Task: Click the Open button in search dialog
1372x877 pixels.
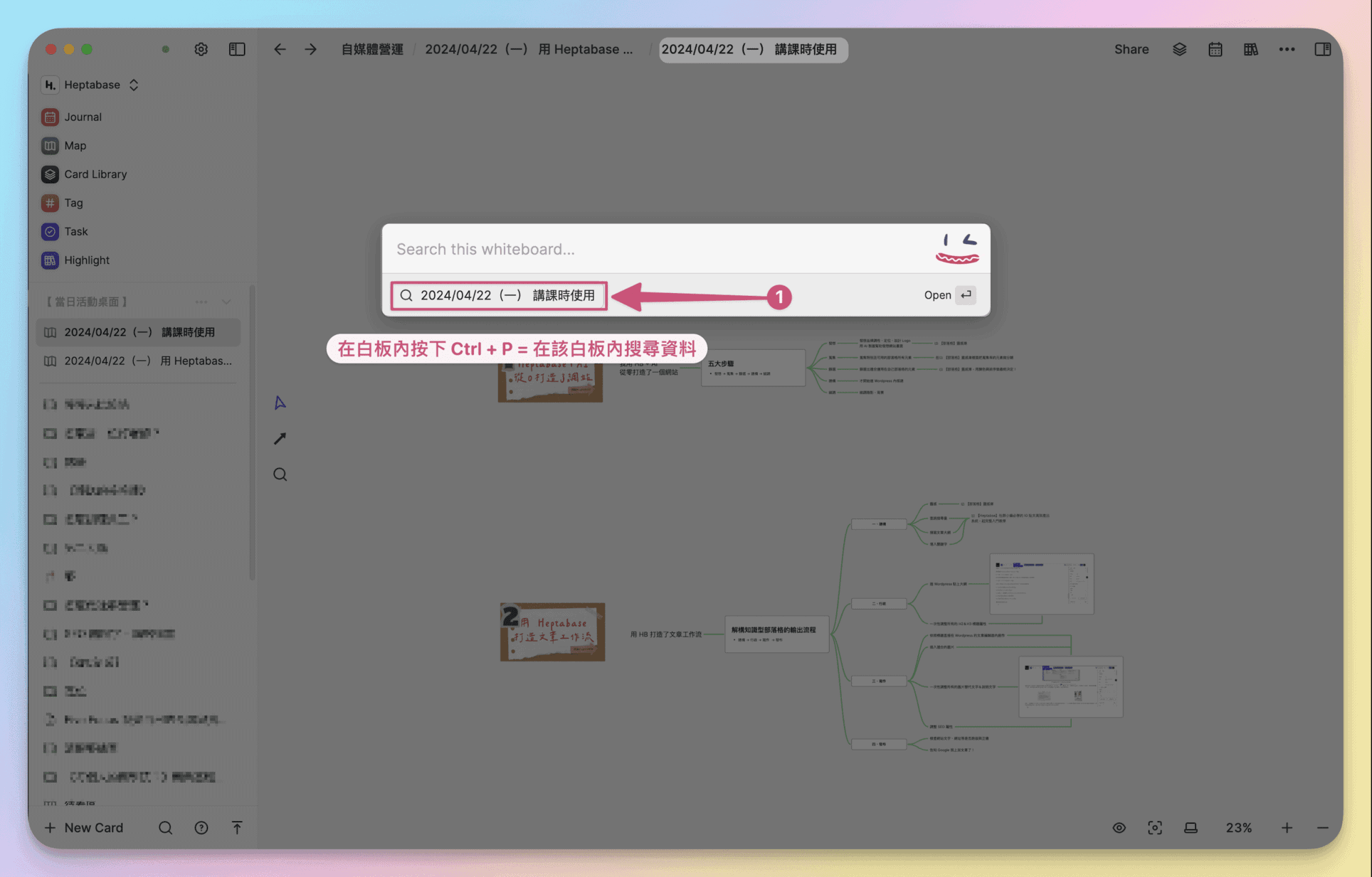Action: pos(949,295)
